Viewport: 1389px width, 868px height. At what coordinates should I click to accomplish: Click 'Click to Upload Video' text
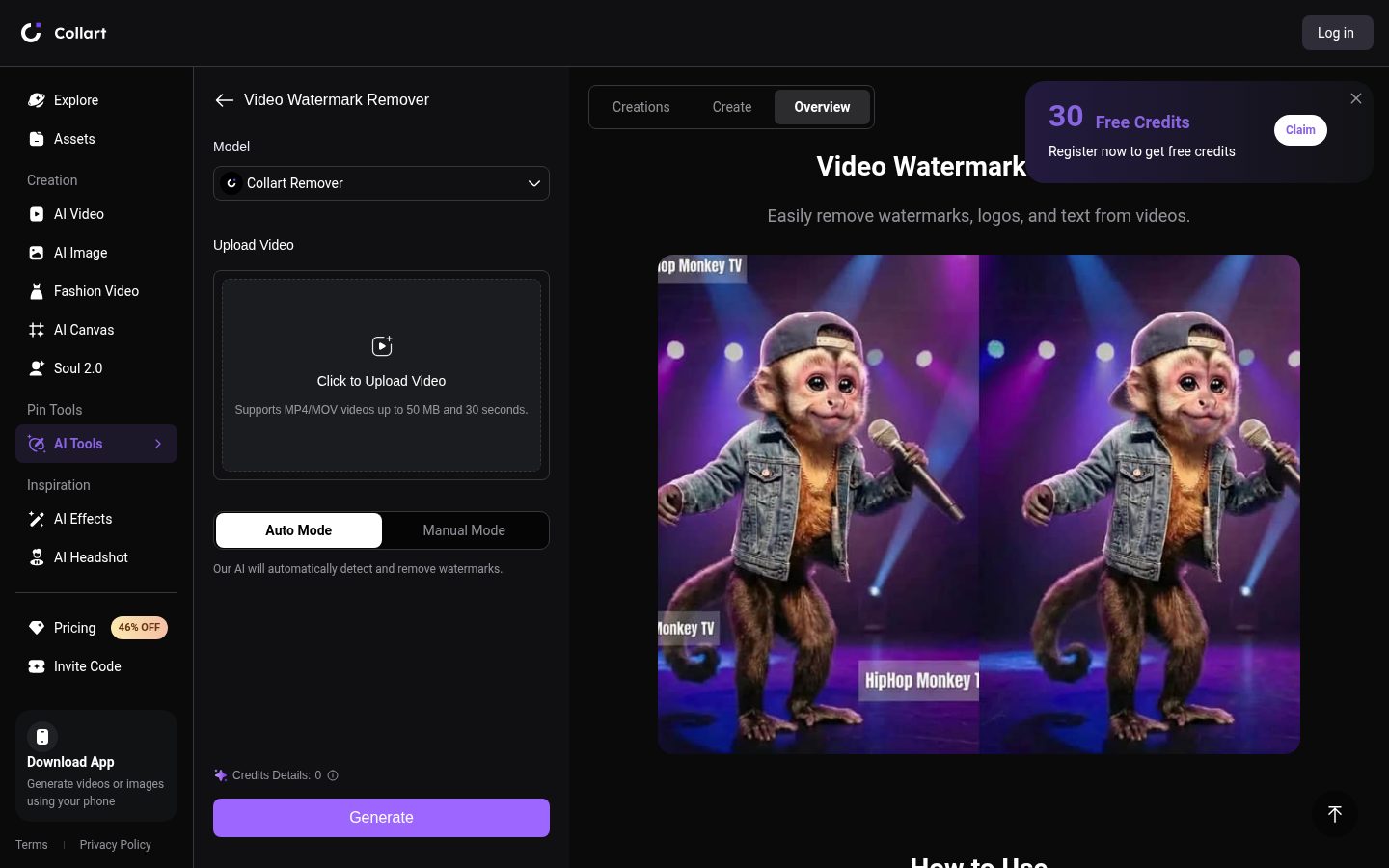[x=381, y=381]
